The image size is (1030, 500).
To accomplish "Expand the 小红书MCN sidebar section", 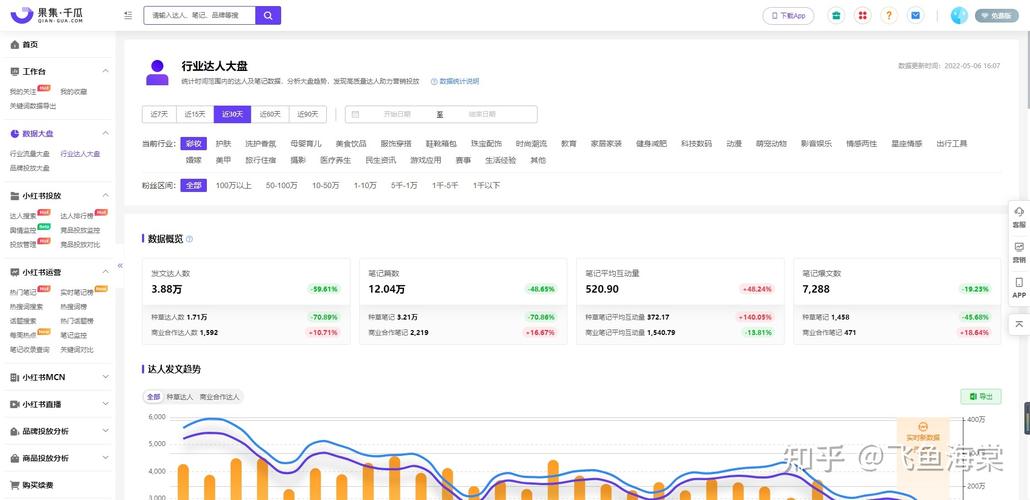I will [x=106, y=377].
